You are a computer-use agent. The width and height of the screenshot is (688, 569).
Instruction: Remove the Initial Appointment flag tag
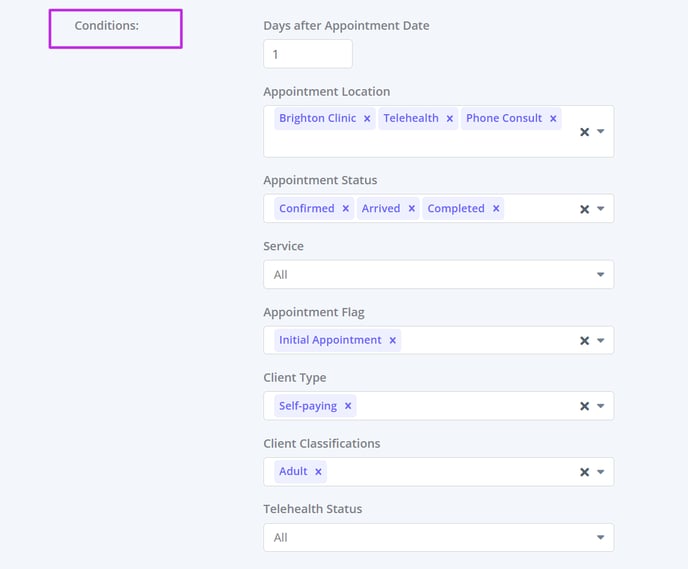393,340
